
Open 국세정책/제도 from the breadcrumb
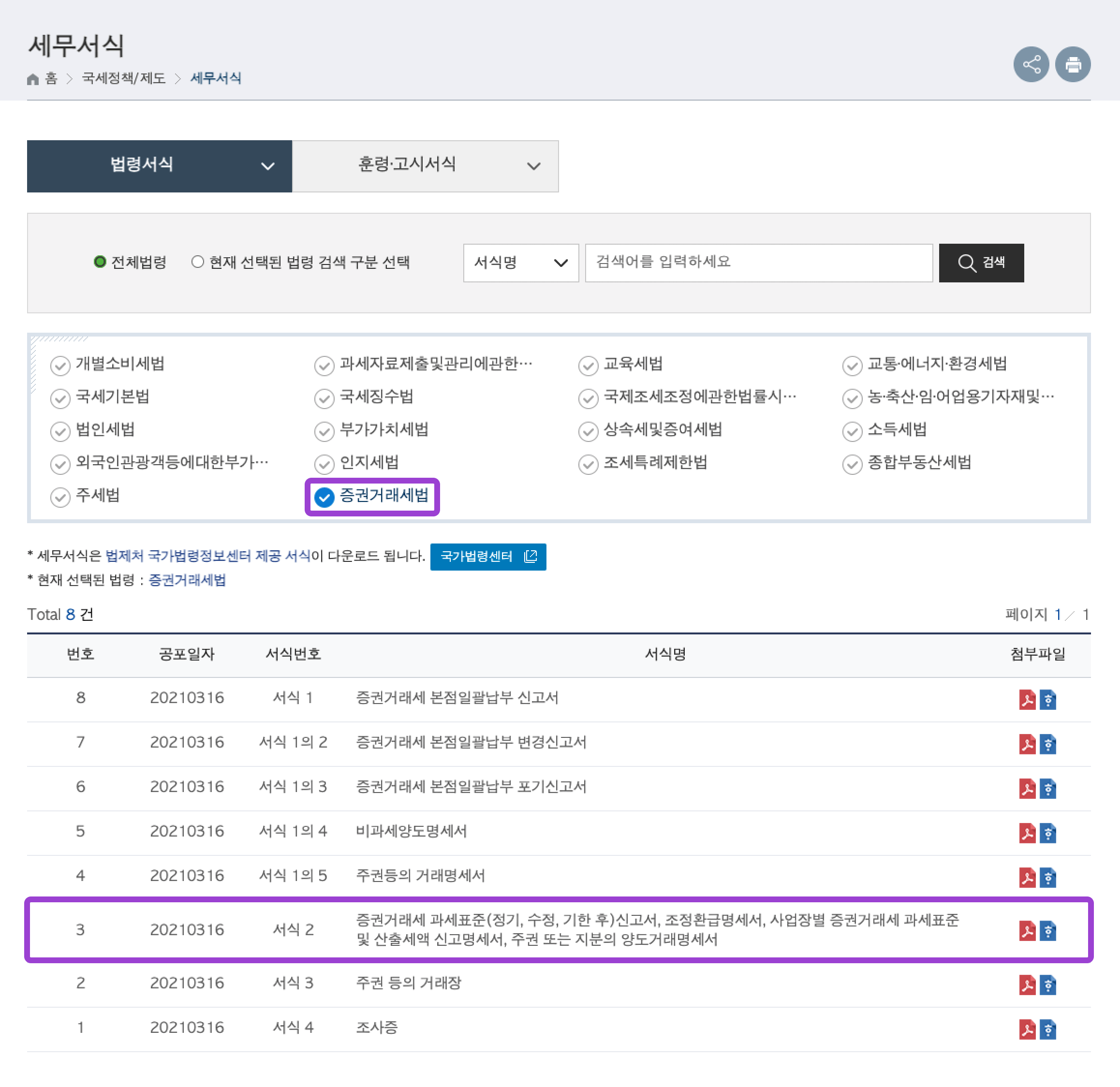click(123, 78)
